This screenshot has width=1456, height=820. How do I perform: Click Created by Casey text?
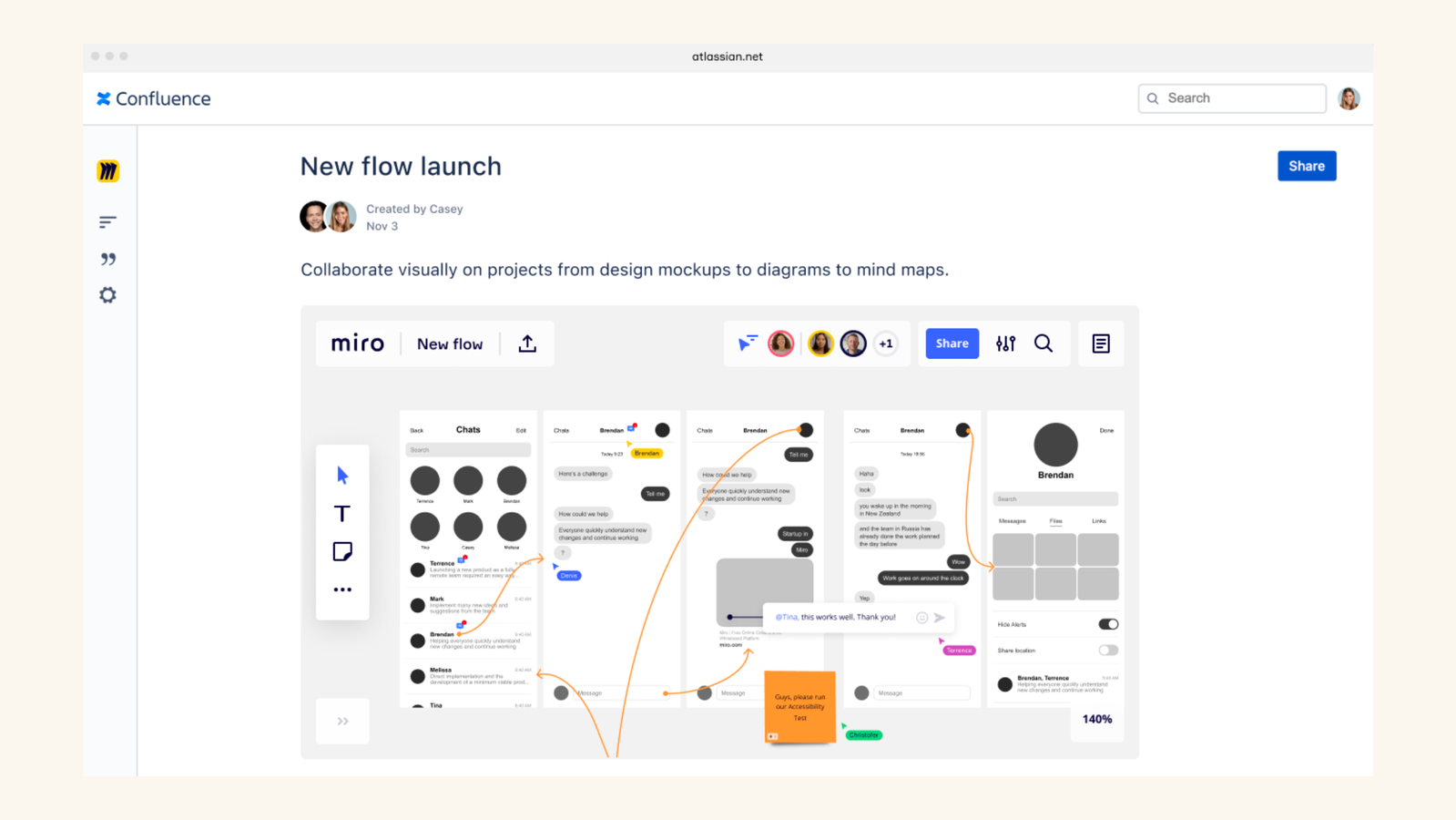coord(414,209)
